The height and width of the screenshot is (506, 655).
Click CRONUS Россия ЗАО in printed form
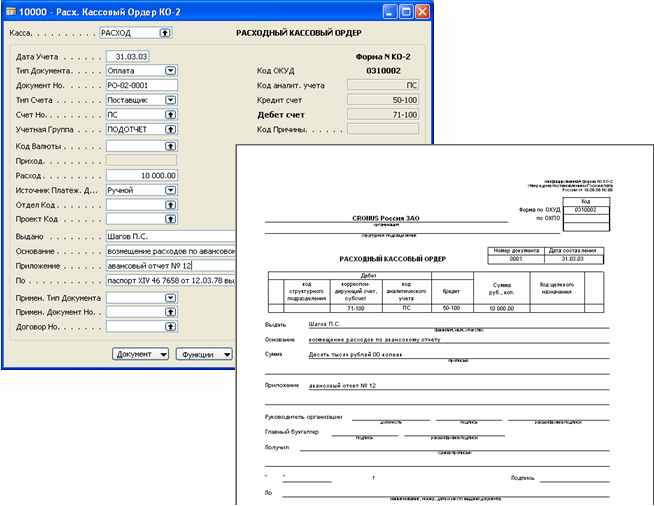386,218
